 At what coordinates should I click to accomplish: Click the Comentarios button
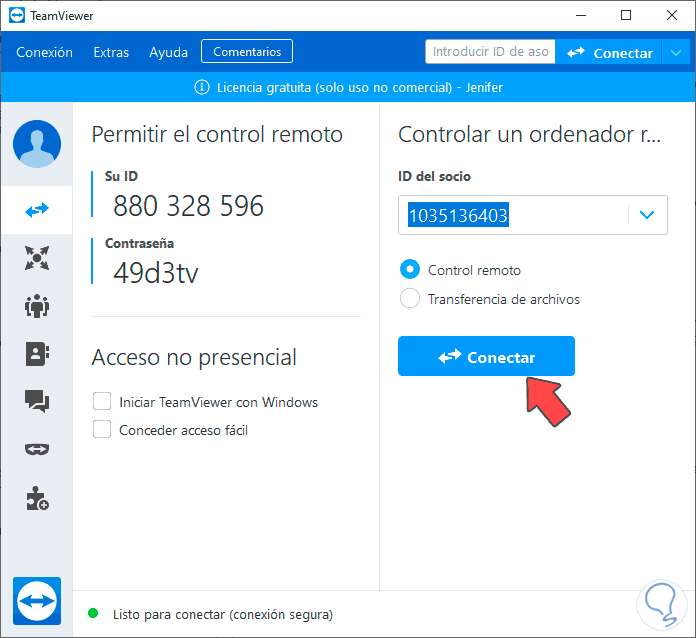pos(247,52)
